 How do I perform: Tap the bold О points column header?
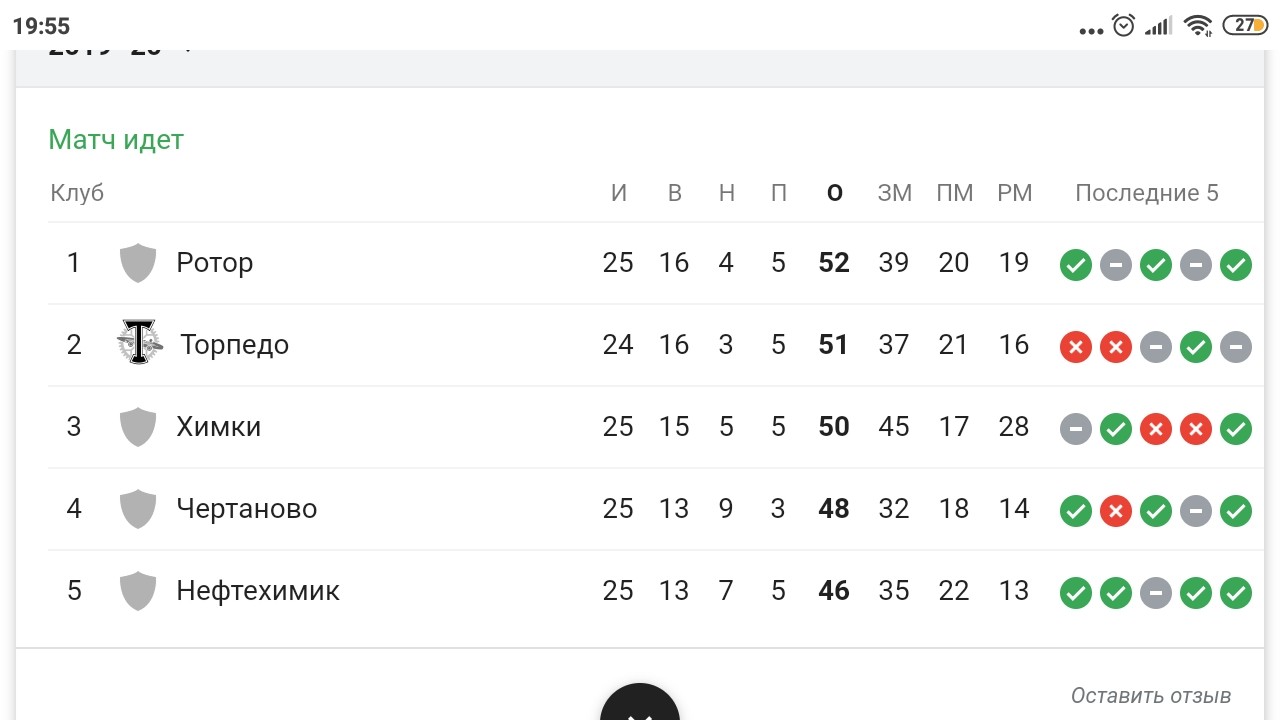pos(835,193)
